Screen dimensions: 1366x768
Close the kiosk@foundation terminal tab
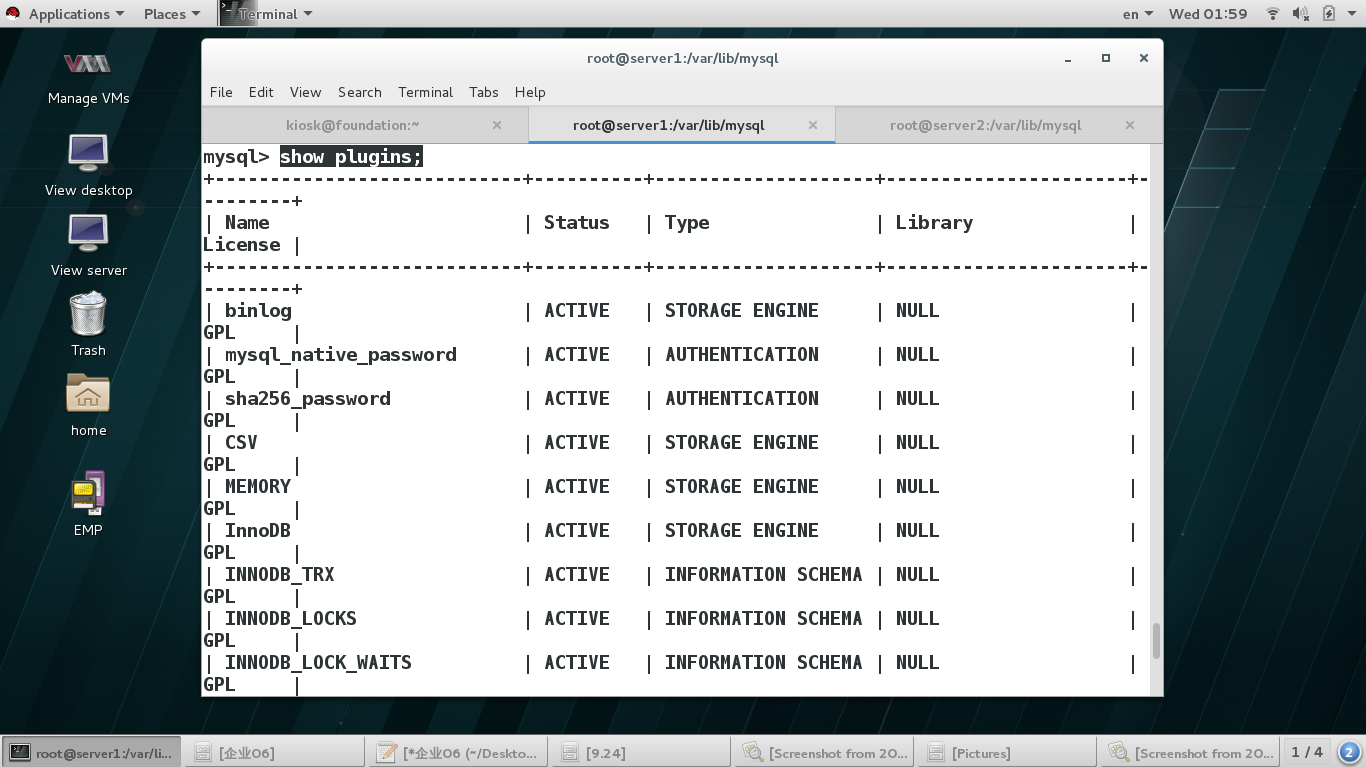point(497,125)
